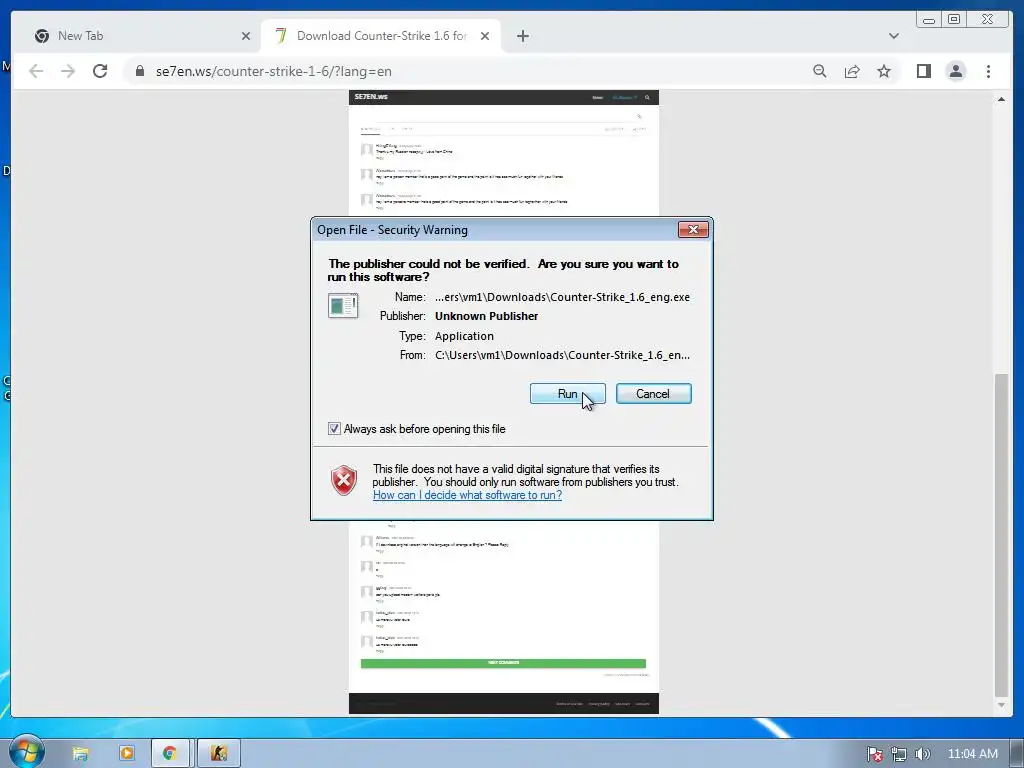This screenshot has height=768, width=1024.
Task: Close the Download Counter-Strike tab
Action: coord(485,36)
